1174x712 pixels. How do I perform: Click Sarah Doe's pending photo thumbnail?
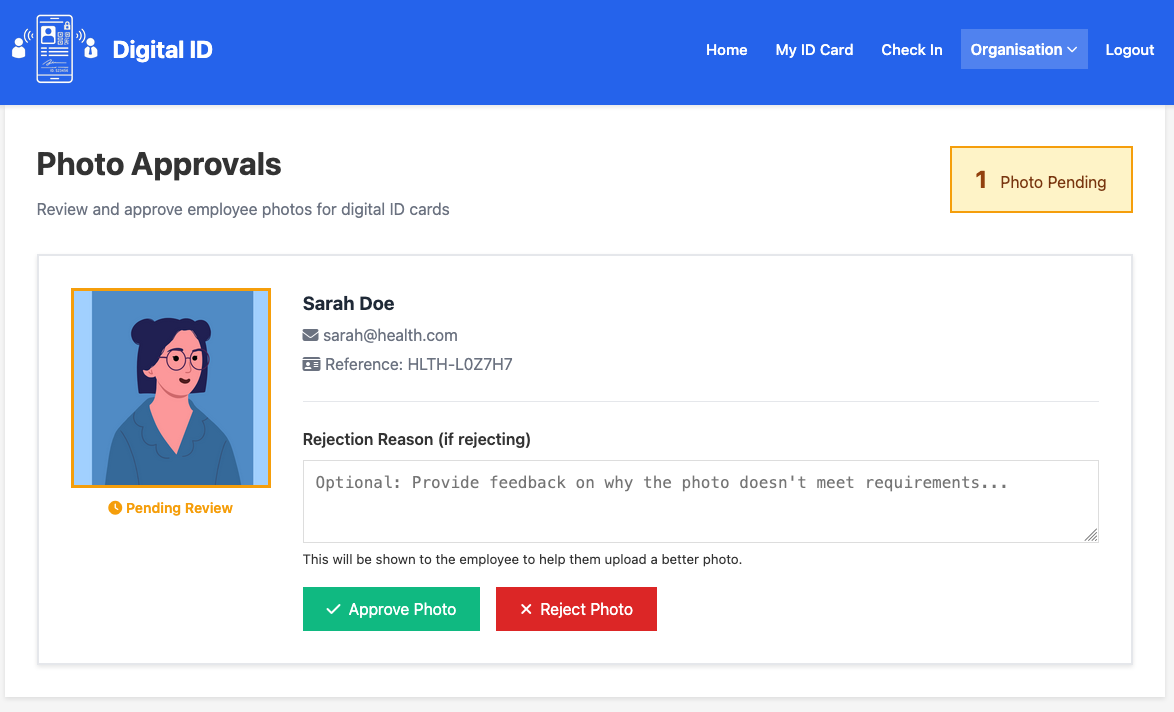[171, 388]
